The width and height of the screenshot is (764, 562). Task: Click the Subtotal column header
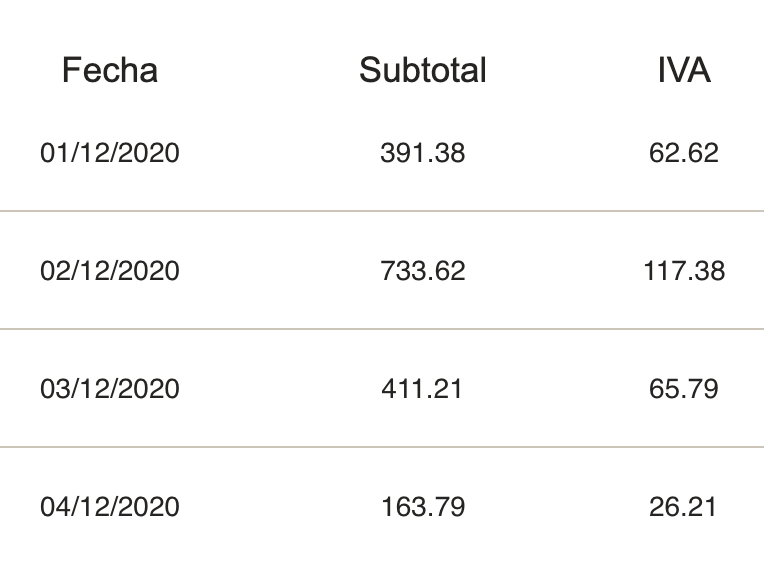point(422,70)
